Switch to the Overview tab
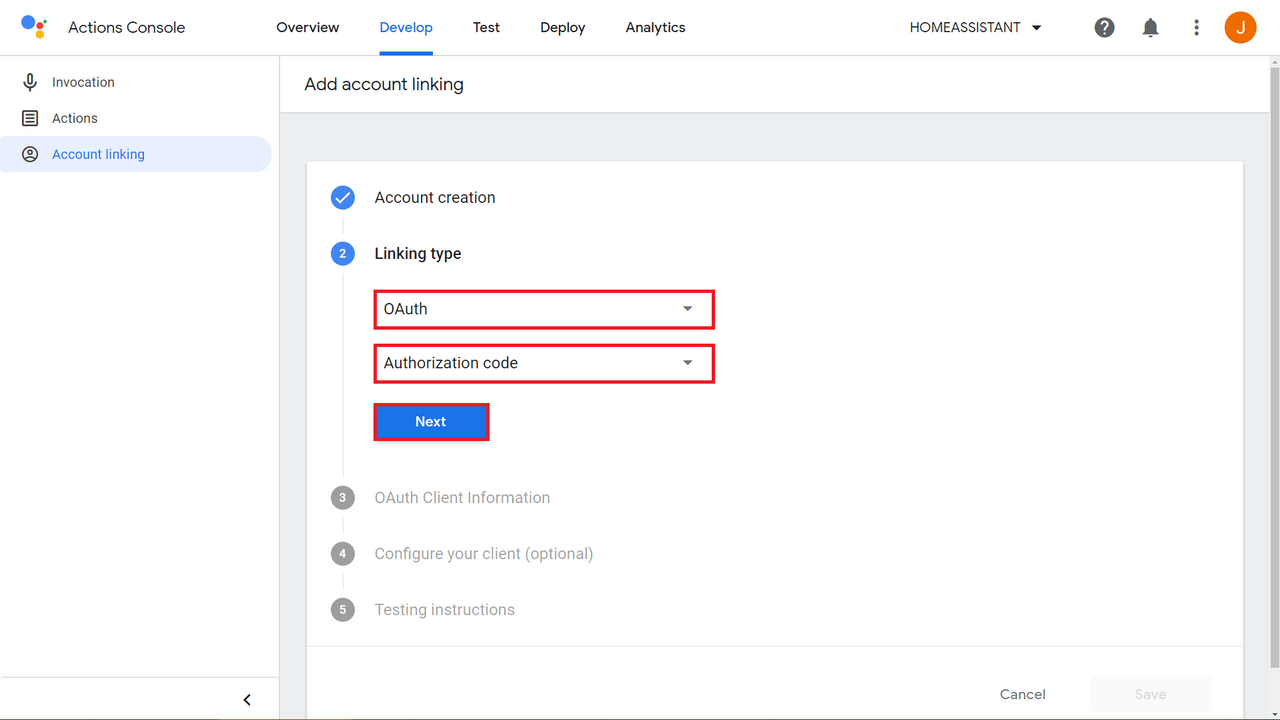Viewport: 1280px width, 720px height. (308, 28)
